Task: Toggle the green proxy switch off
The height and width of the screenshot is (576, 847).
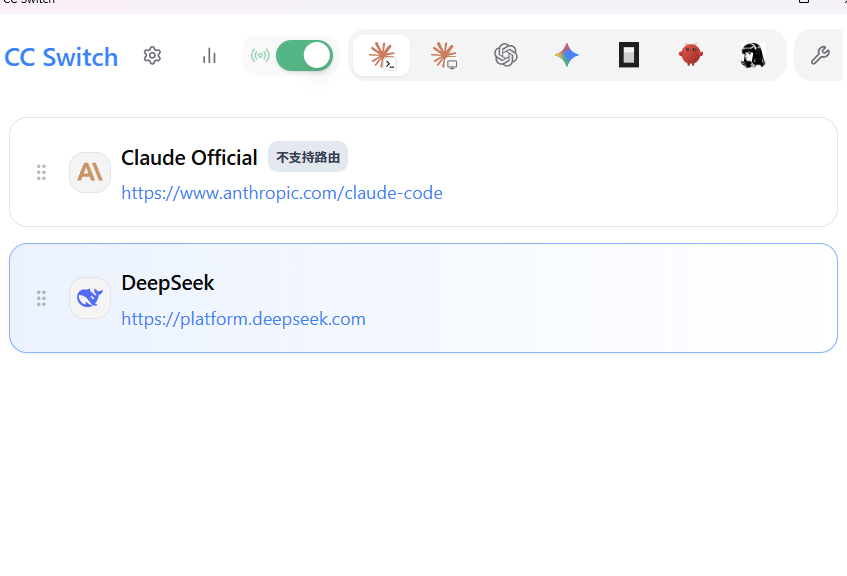Action: click(x=304, y=55)
